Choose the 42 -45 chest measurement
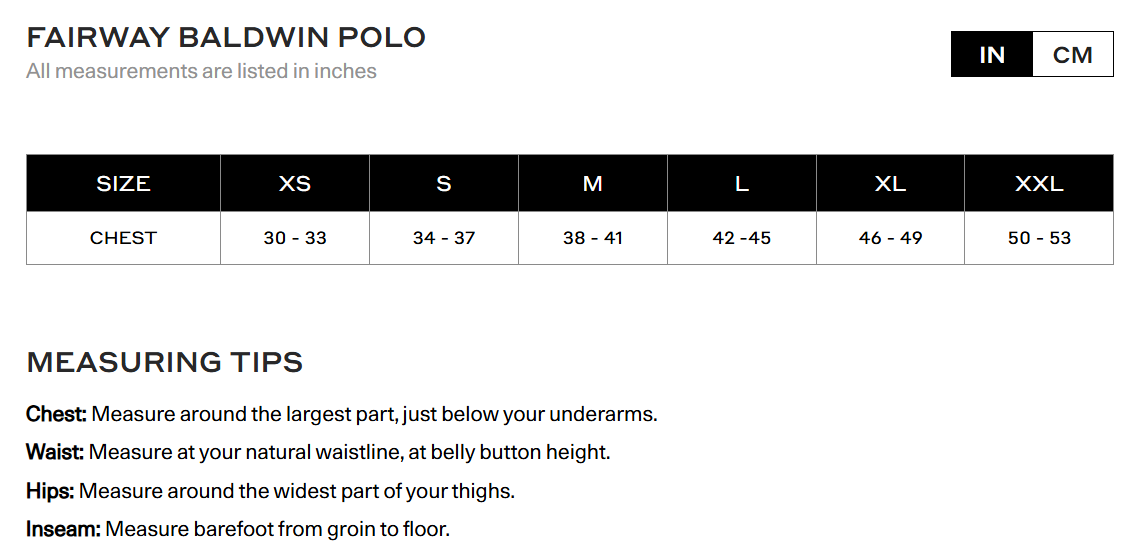The width and height of the screenshot is (1137, 558). pyautogui.click(x=741, y=238)
